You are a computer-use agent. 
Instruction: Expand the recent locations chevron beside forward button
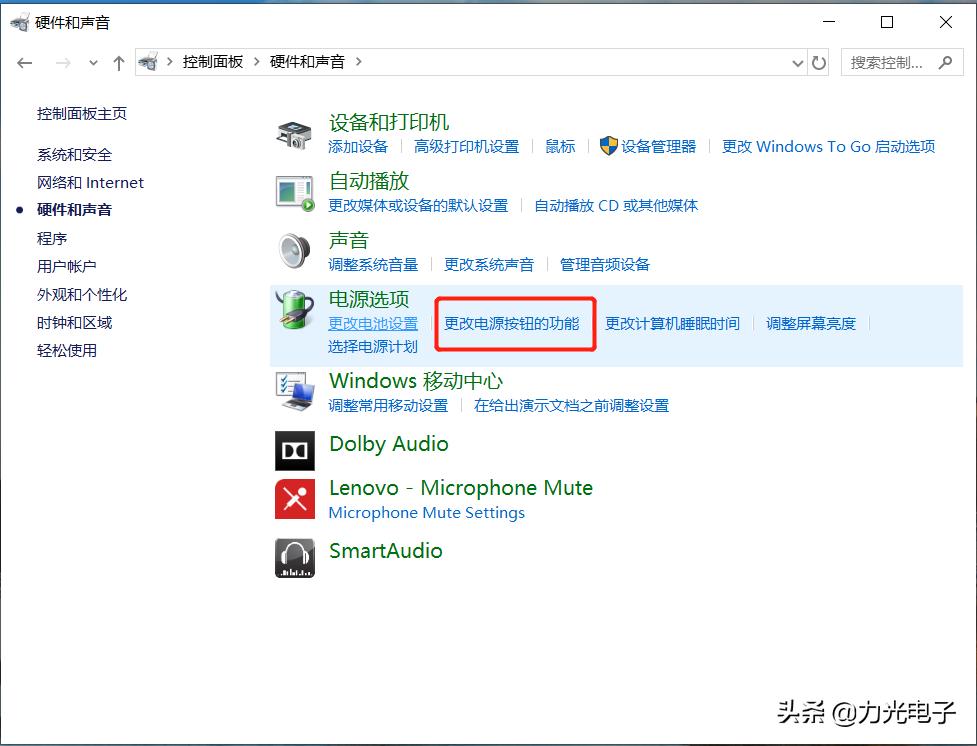pos(93,62)
